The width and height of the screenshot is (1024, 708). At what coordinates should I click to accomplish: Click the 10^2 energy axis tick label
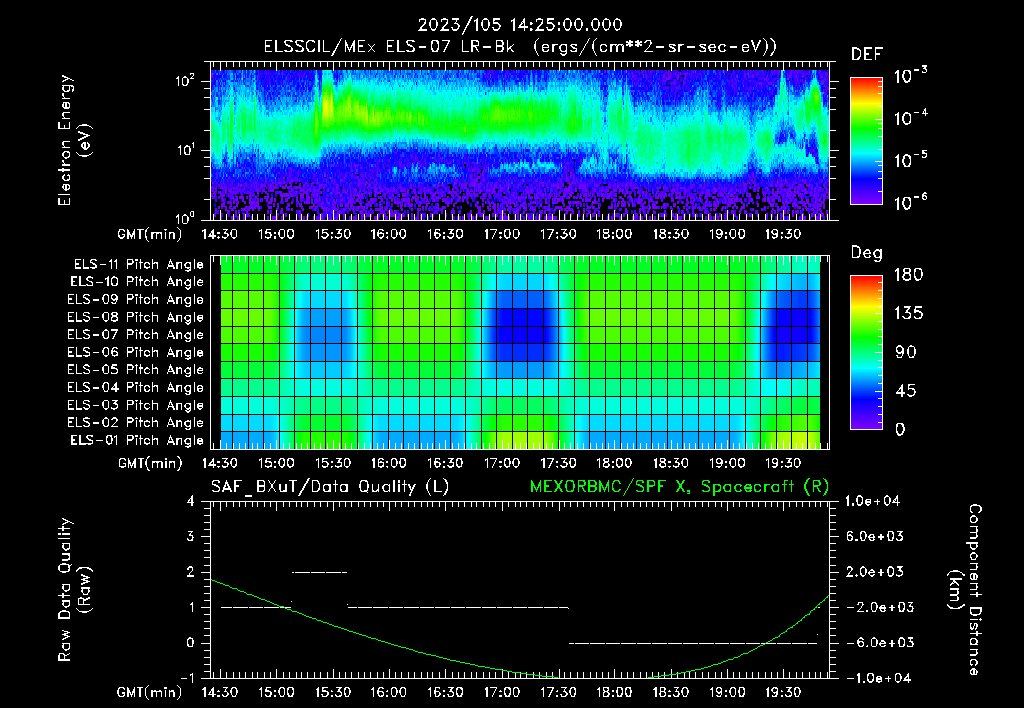185,82
